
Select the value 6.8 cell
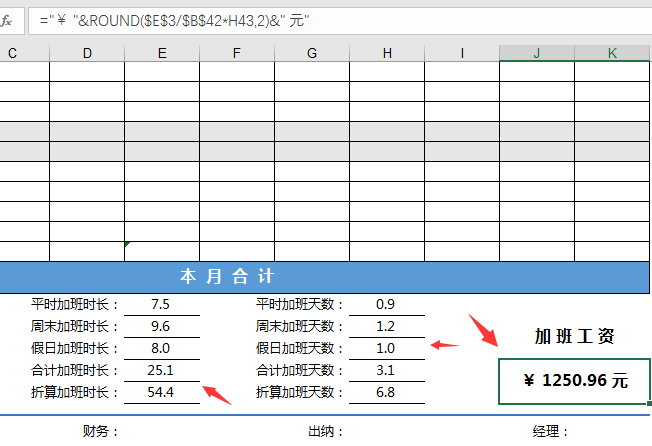point(387,392)
